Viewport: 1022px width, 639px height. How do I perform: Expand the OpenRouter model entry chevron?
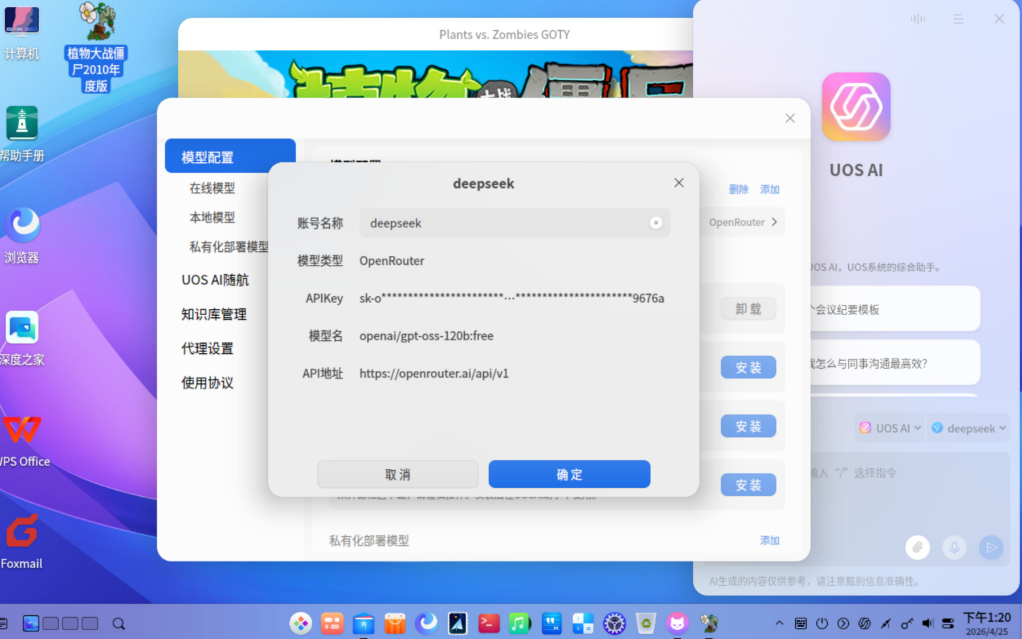(x=774, y=222)
